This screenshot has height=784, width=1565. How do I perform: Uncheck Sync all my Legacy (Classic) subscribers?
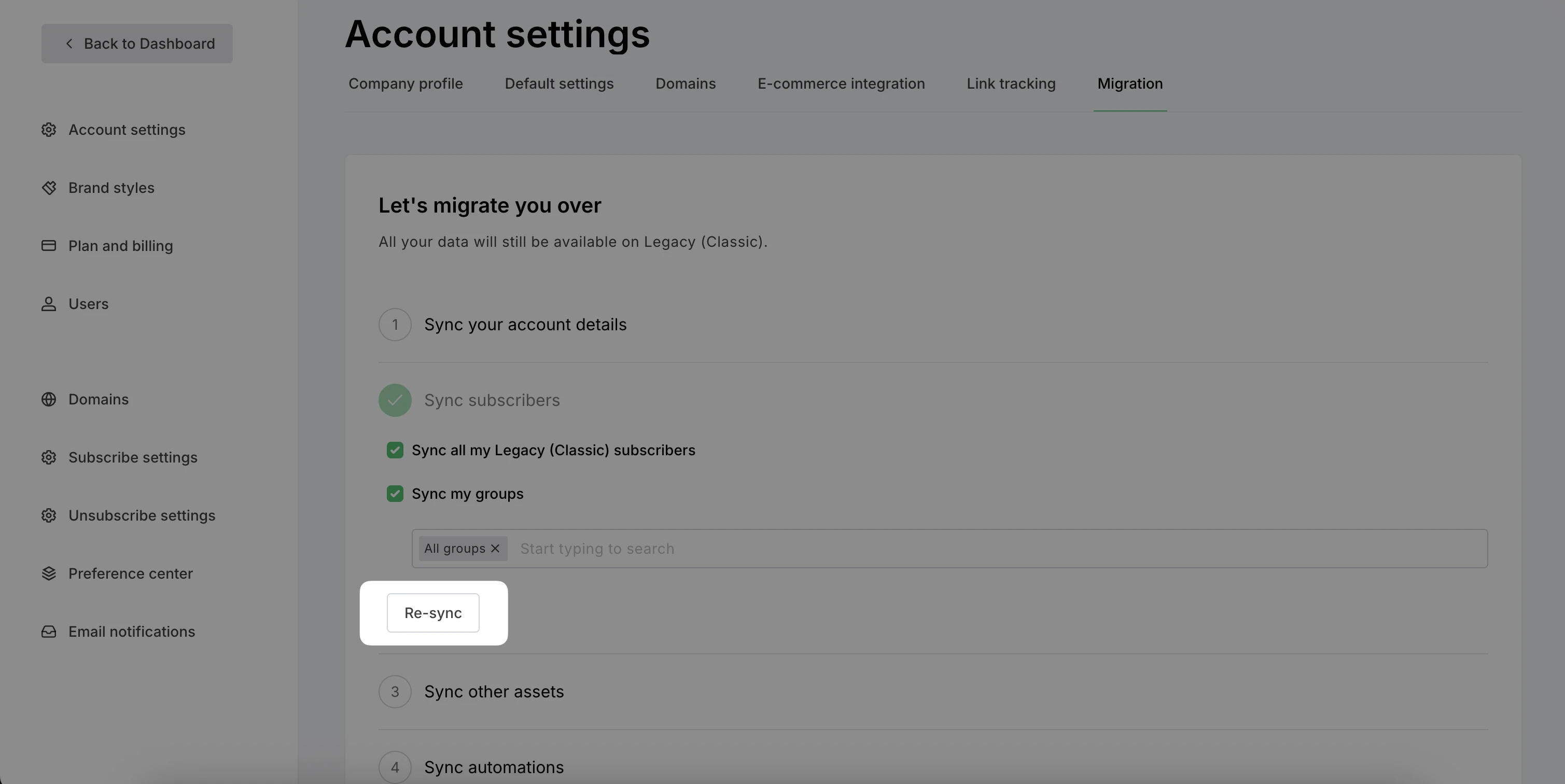395,450
